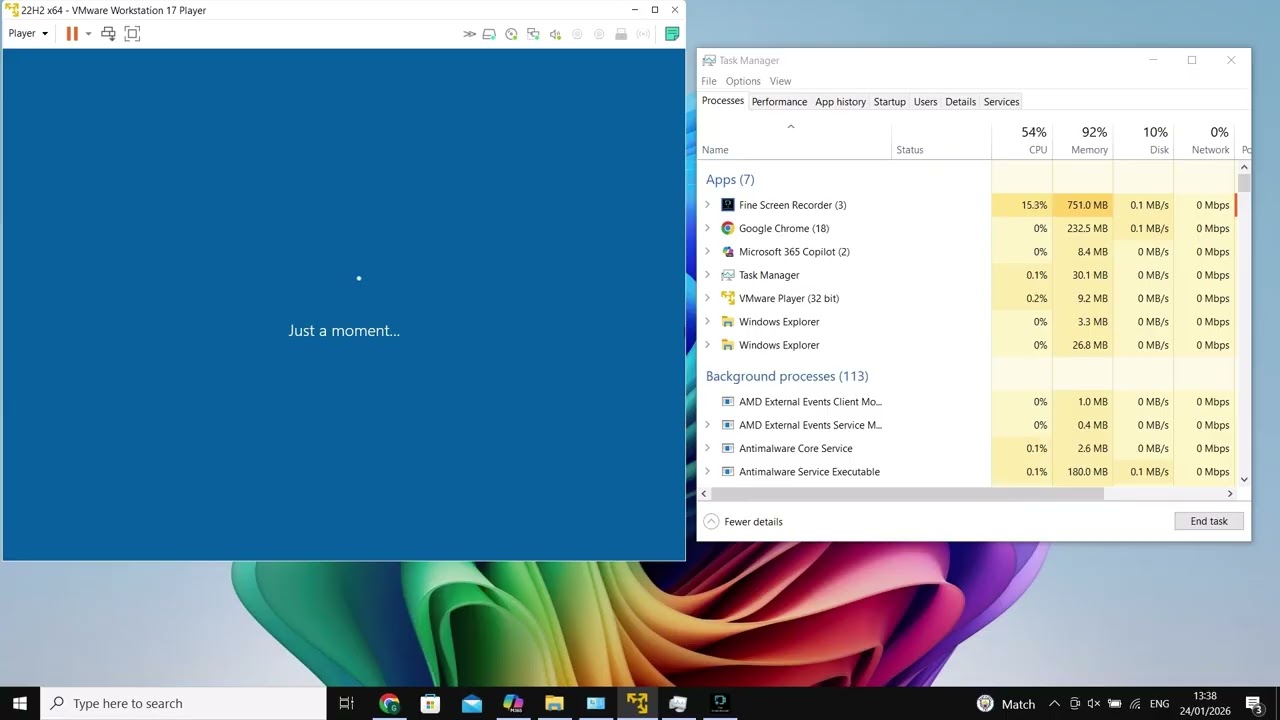
Task: Switch to the Users tab
Action: coord(925,102)
